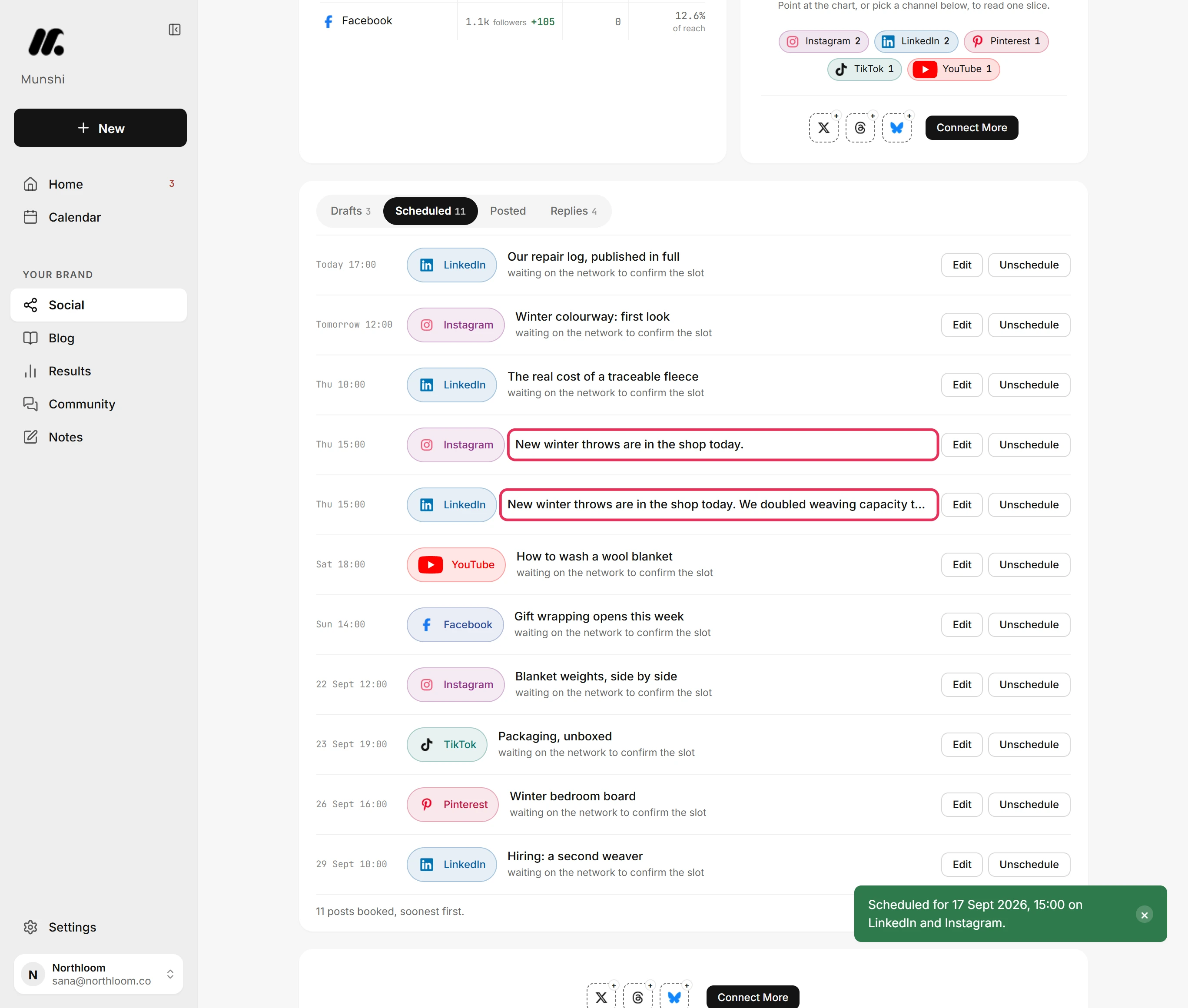Unschedule 'Winter colourway: first look'
The image size is (1188, 1008).
click(x=1029, y=325)
